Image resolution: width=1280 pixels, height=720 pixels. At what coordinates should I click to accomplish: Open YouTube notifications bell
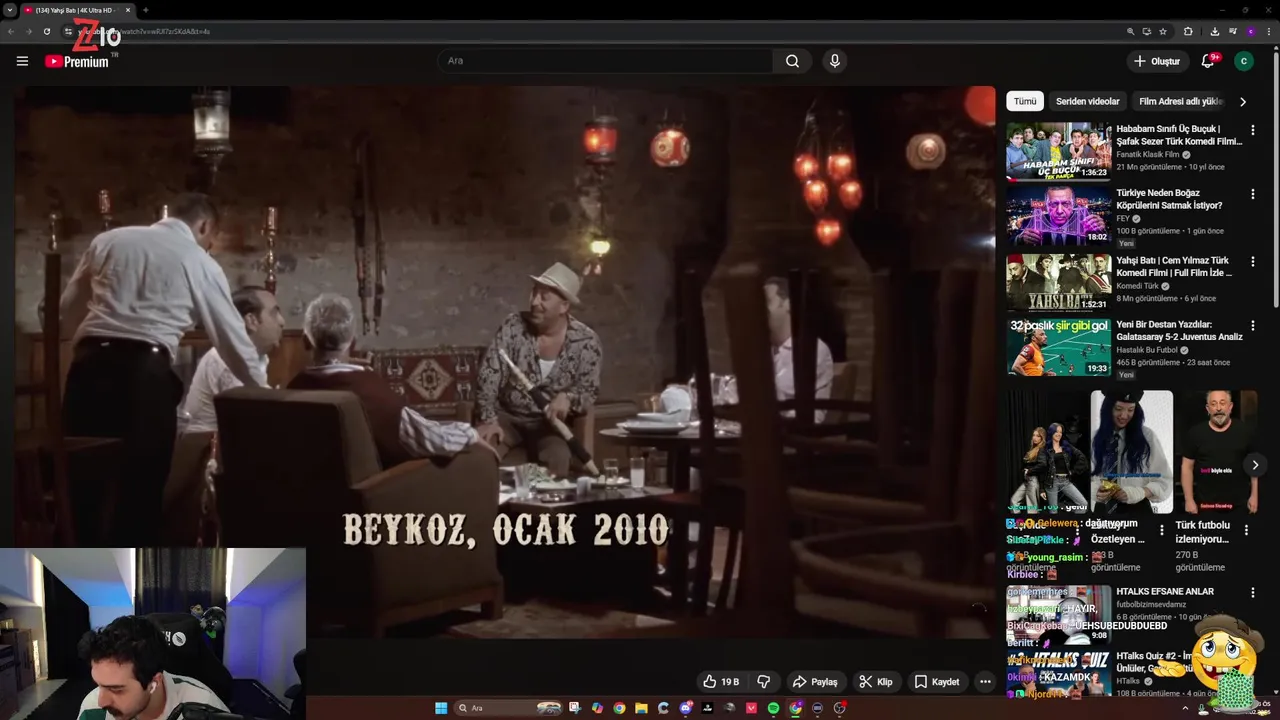point(1208,61)
